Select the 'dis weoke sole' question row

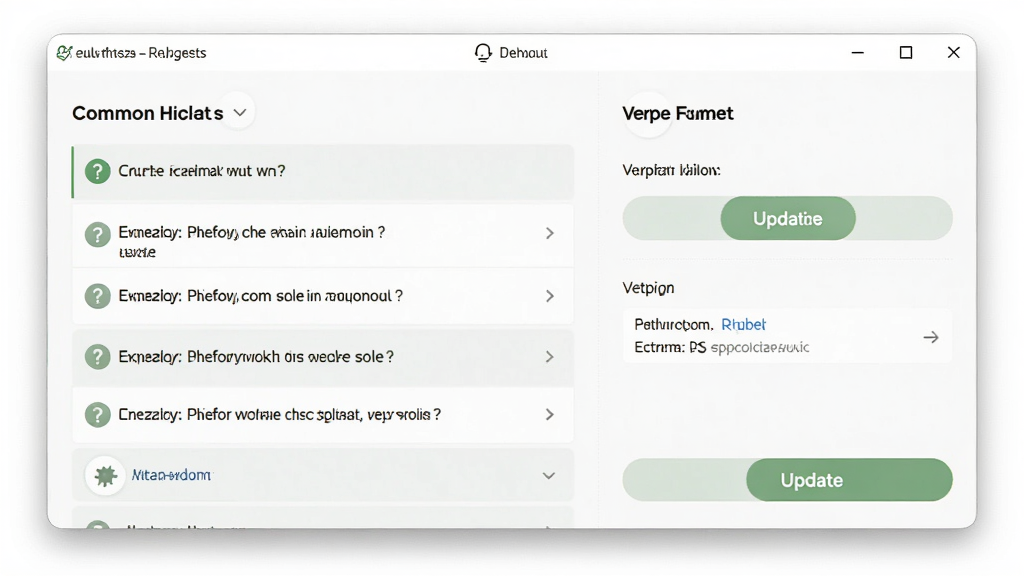(x=323, y=357)
